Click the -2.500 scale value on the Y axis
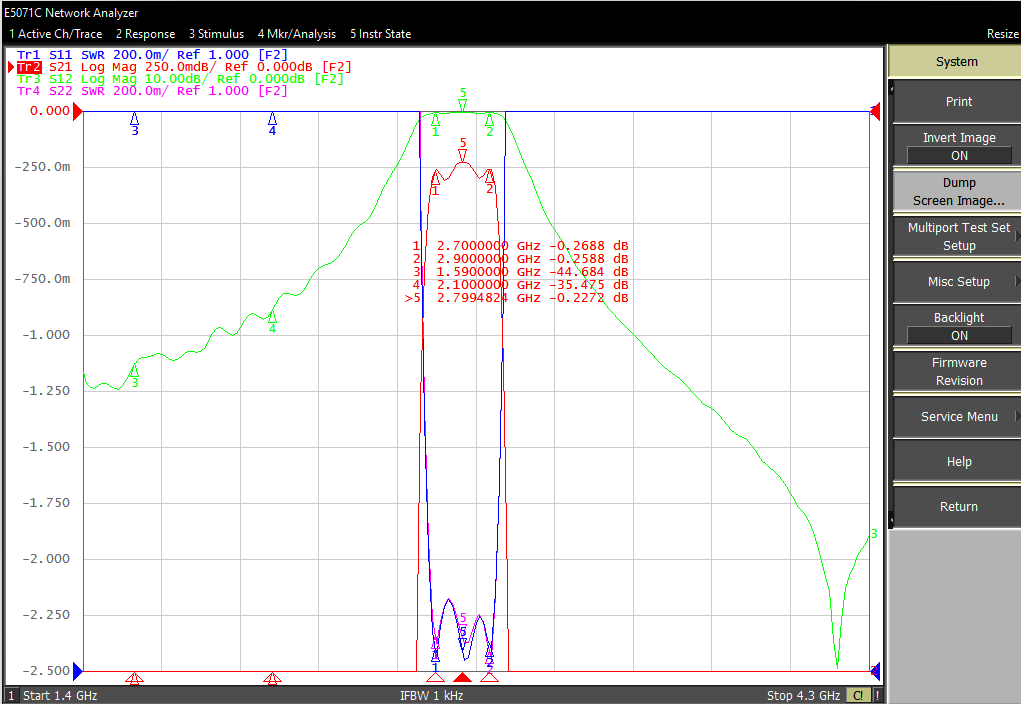This screenshot has height=704, width=1021. pos(46,671)
